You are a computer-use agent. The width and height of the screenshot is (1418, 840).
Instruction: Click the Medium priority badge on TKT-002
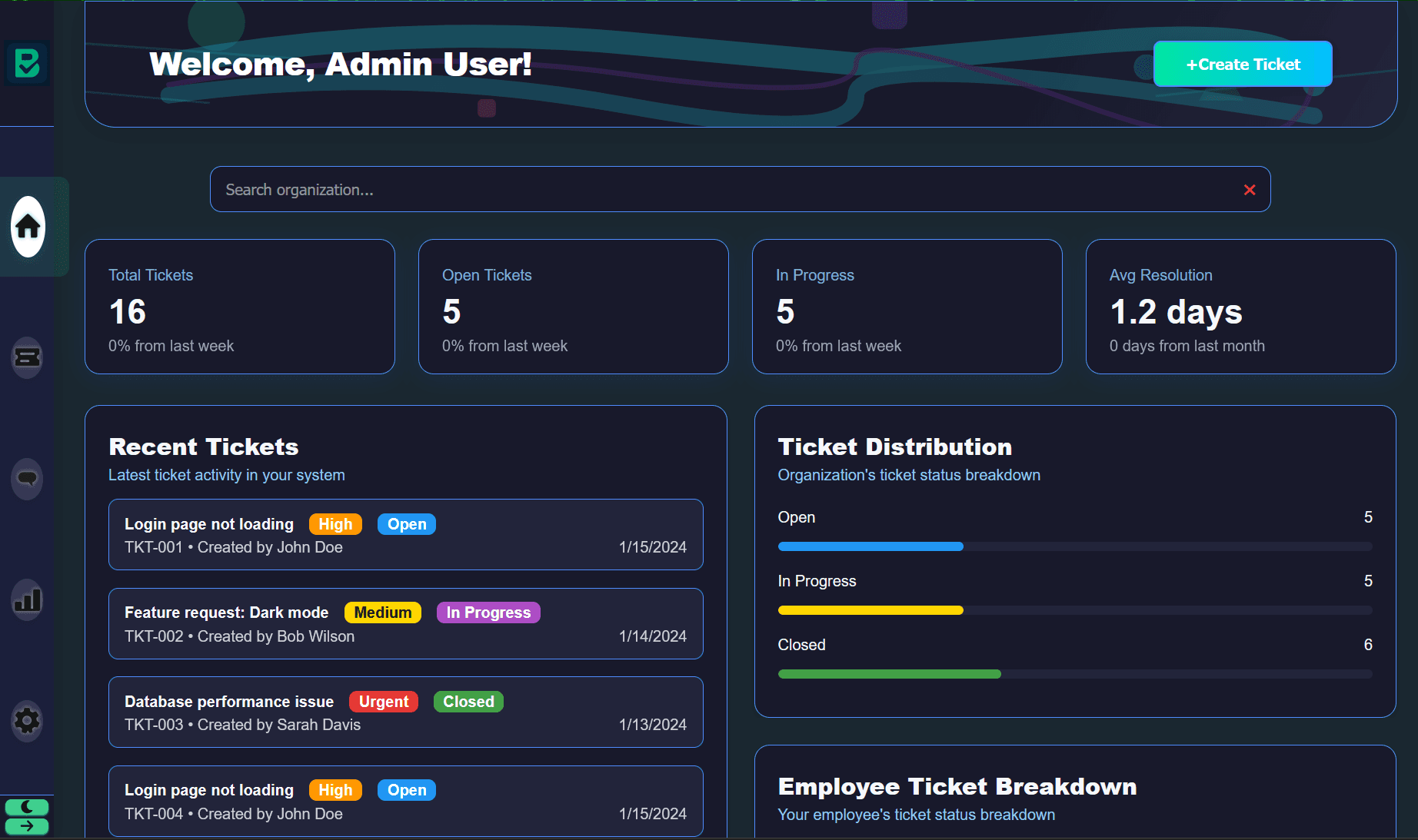[383, 613]
